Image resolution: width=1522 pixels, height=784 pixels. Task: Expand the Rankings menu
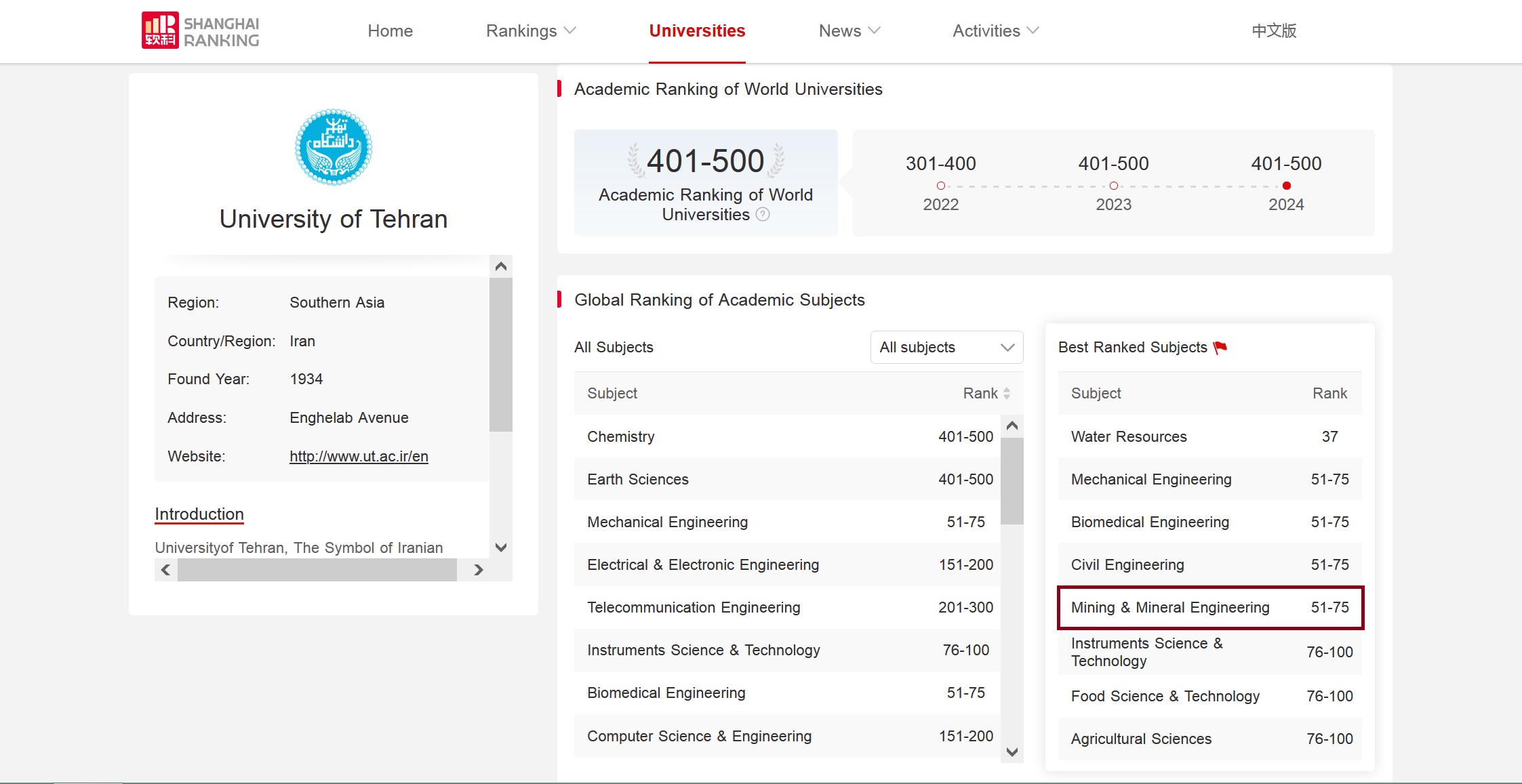pos(531,30)
